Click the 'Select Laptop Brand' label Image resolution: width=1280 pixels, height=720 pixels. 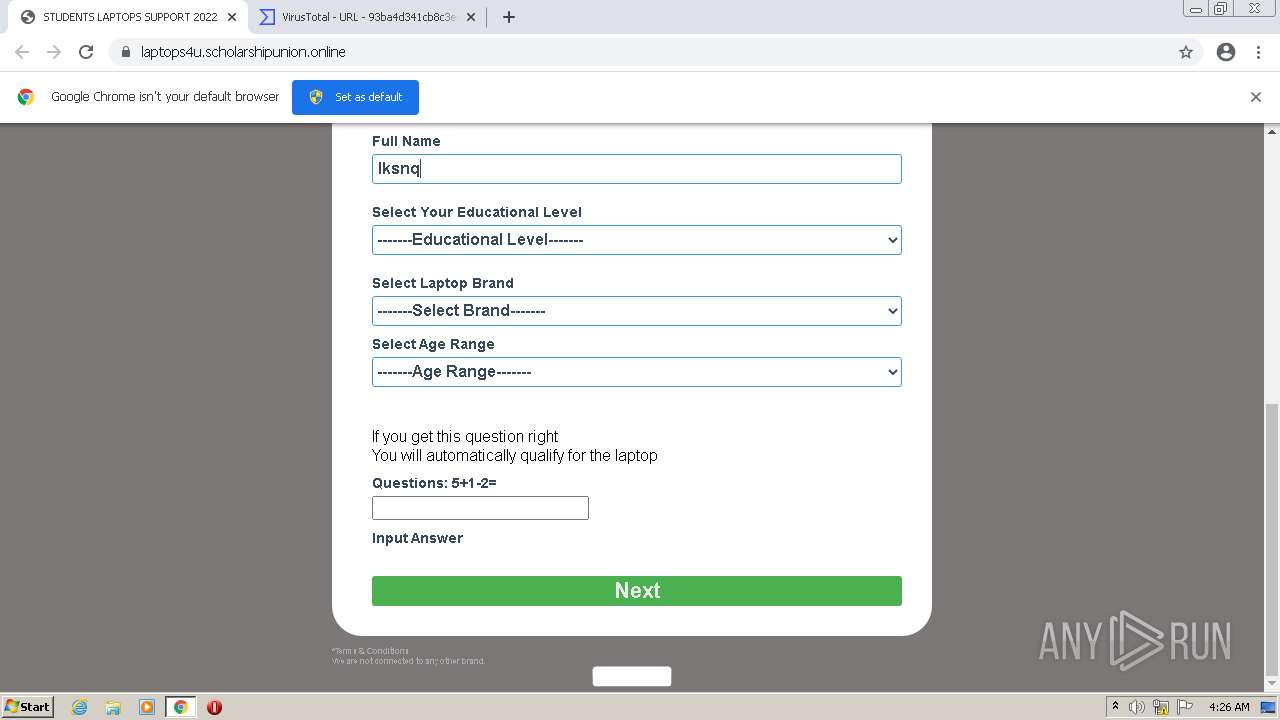443,283
